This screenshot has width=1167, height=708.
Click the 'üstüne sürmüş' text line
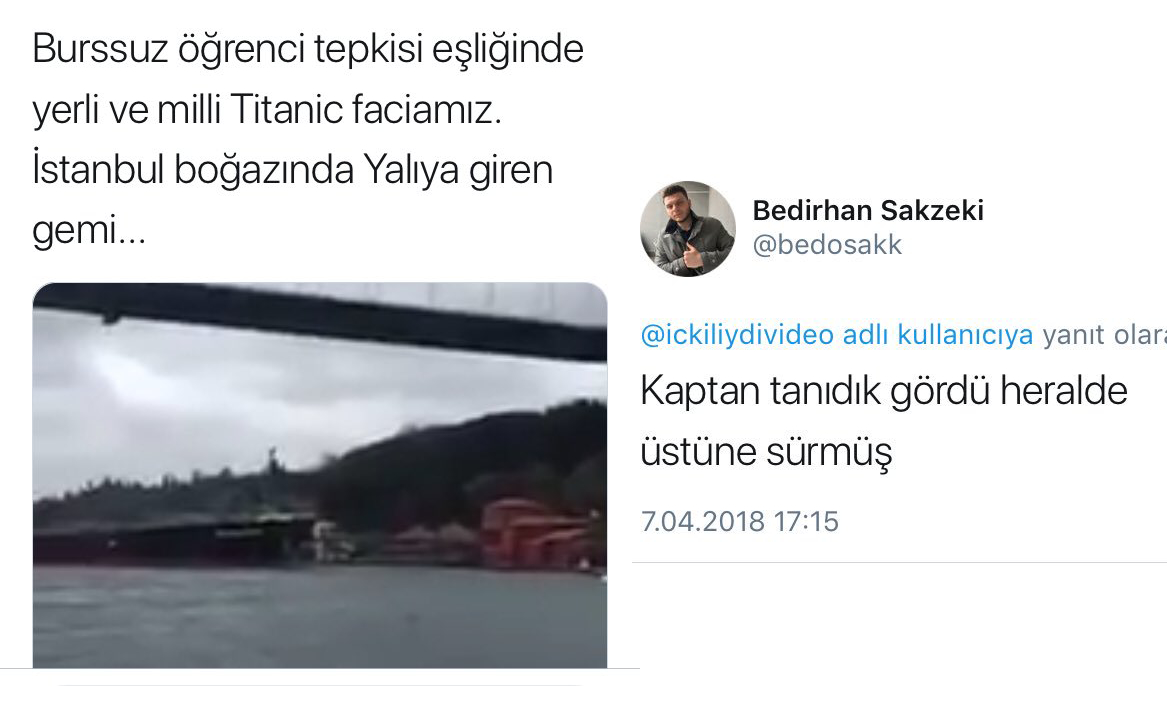coord(766,451)
